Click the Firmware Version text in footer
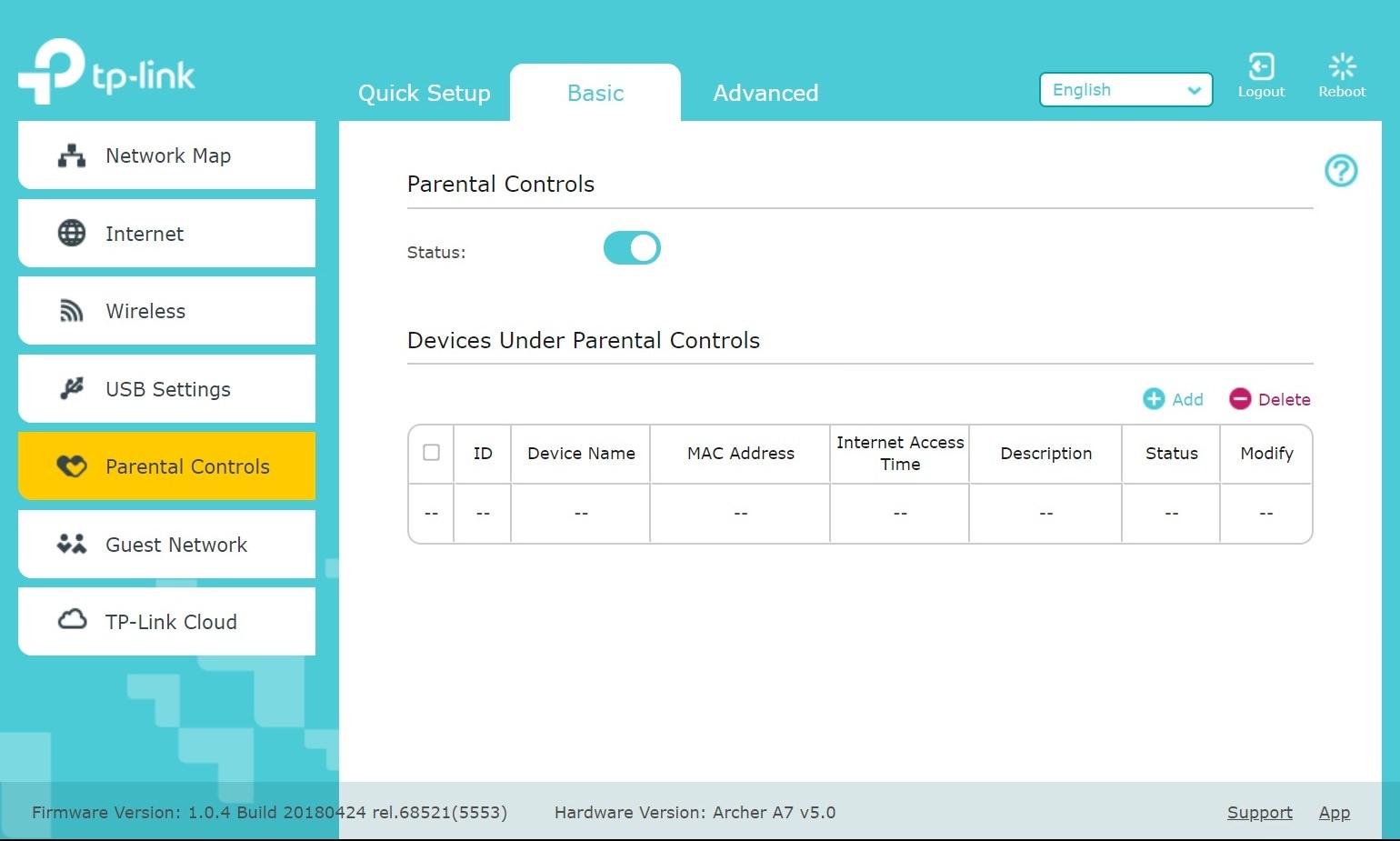1400x841 pixels. coord(269,812)
